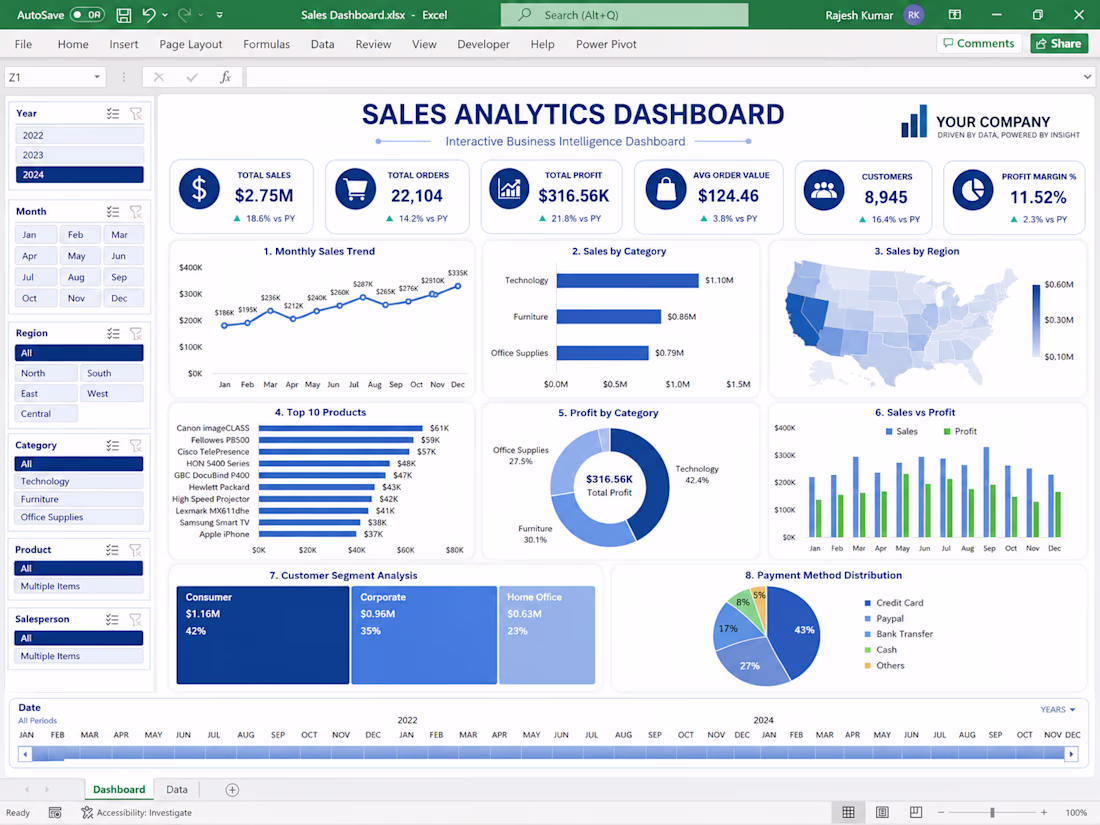
Task: Toggle multi-select on Region slicer
Action: point(113,333)
